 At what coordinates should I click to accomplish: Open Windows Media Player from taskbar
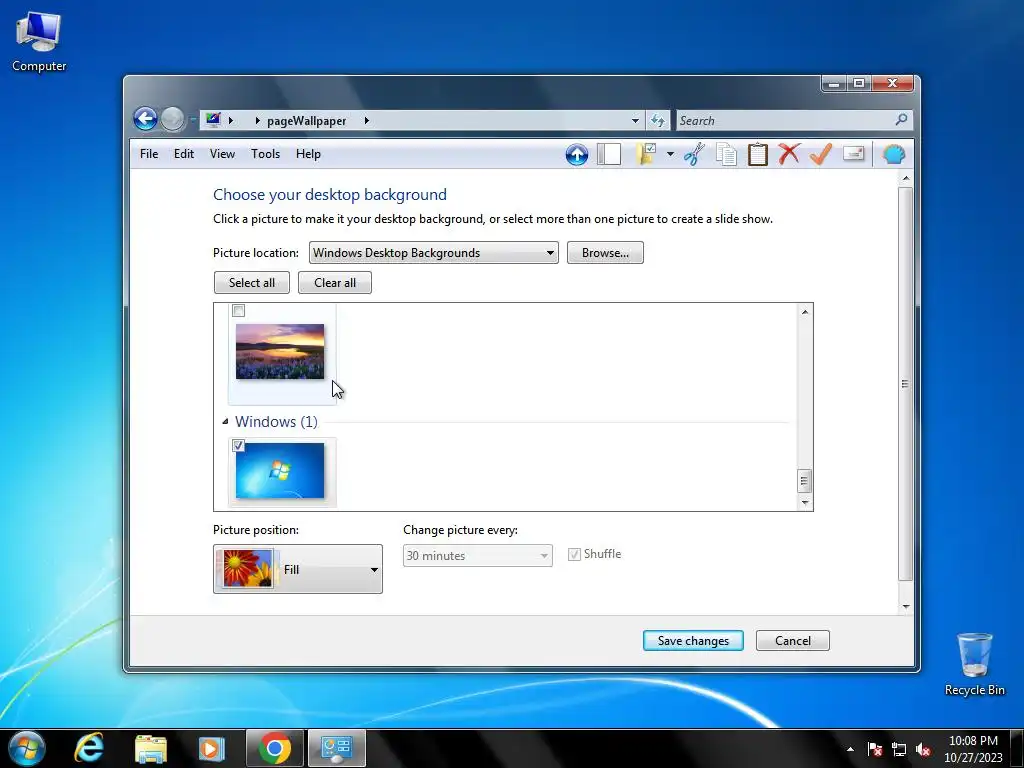(x=211, y=748)
